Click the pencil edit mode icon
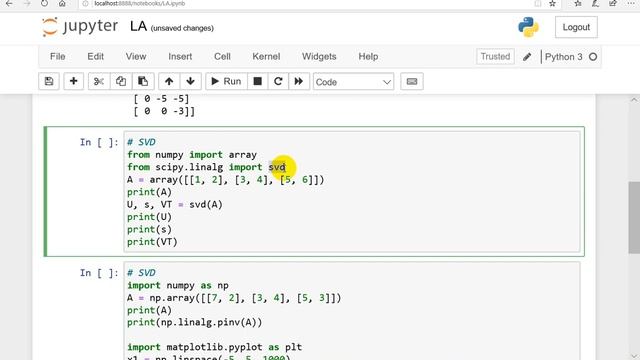 coord(527,57)
